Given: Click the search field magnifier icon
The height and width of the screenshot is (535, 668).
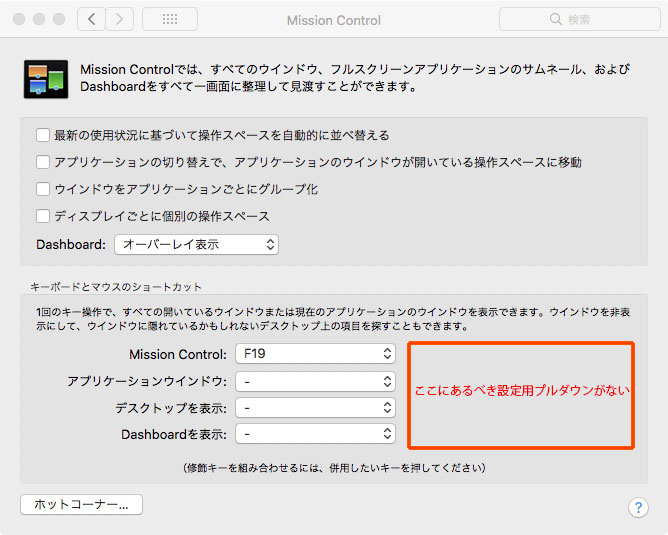Looking at the screenshot, I should coord(556,19).
